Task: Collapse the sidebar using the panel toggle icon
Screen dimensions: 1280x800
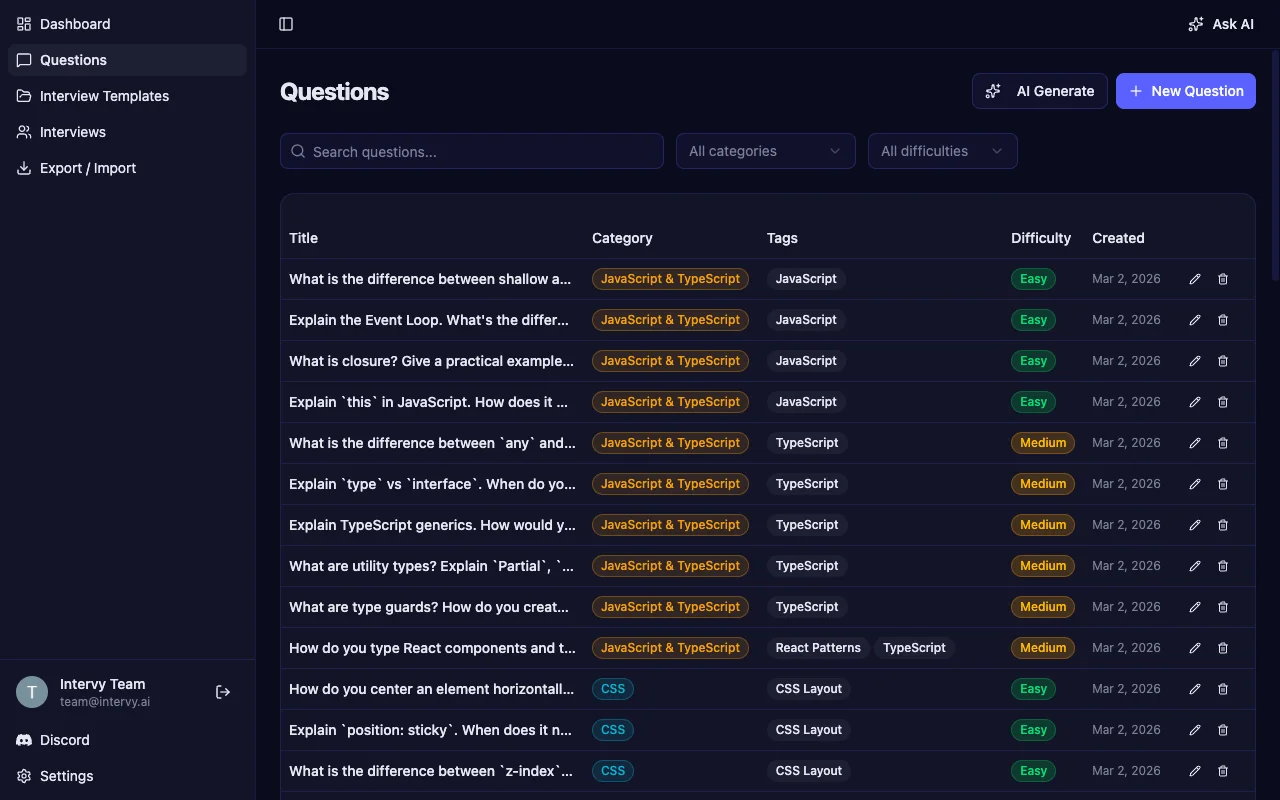Action: [286, 24]
